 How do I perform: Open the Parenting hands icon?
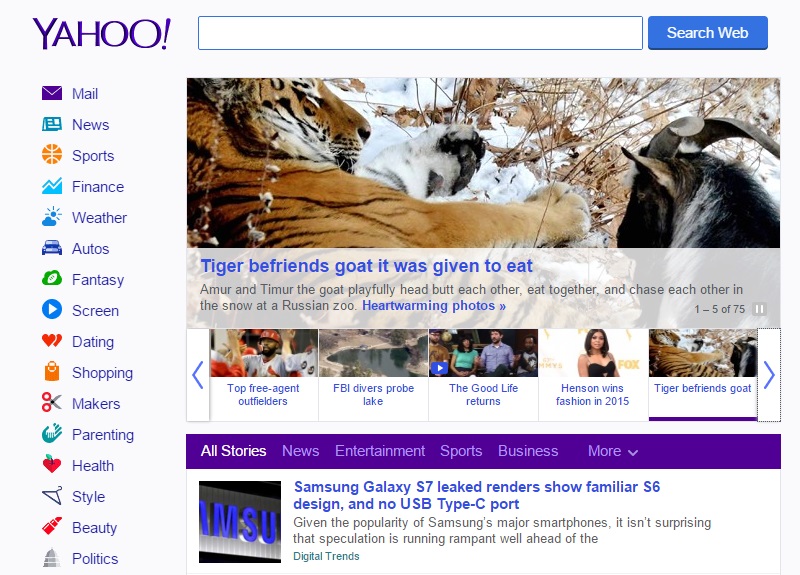pos(52,434)
